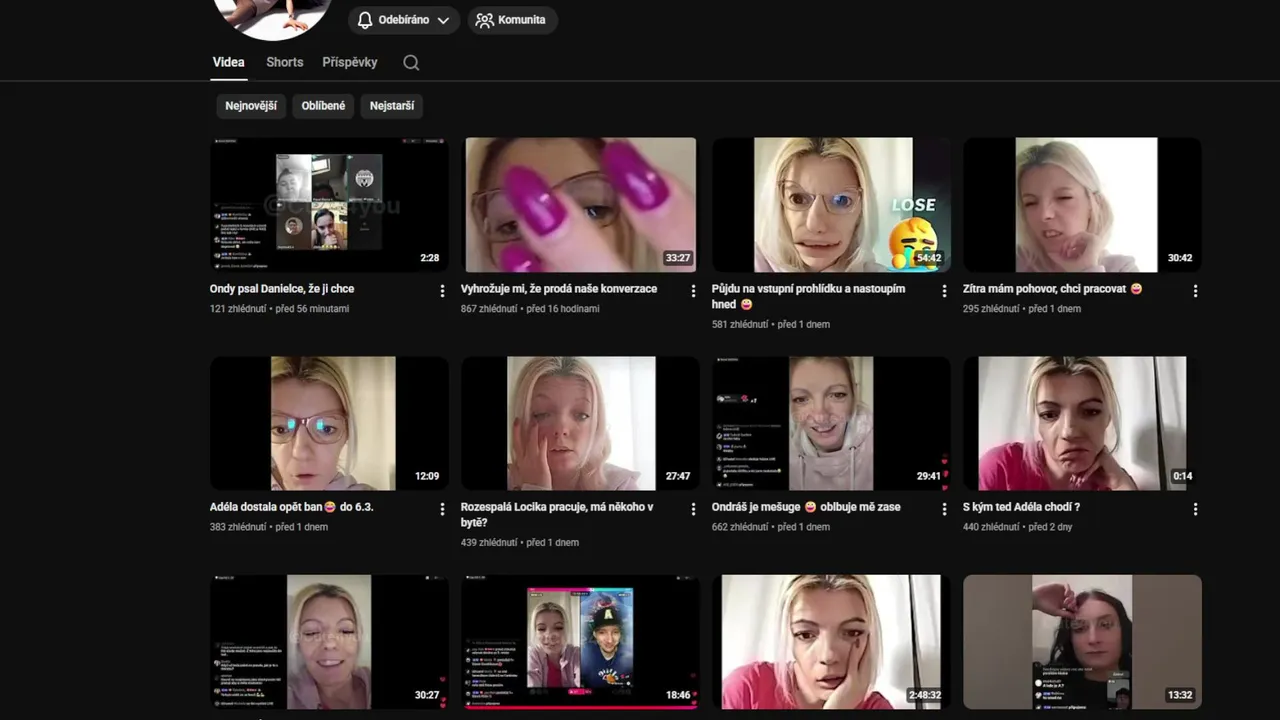Image resolution: width=1280 pixels, height=720 pixels.
Task: Open options menu for 'Ondy psal Danielce' video
Action: 442,291
